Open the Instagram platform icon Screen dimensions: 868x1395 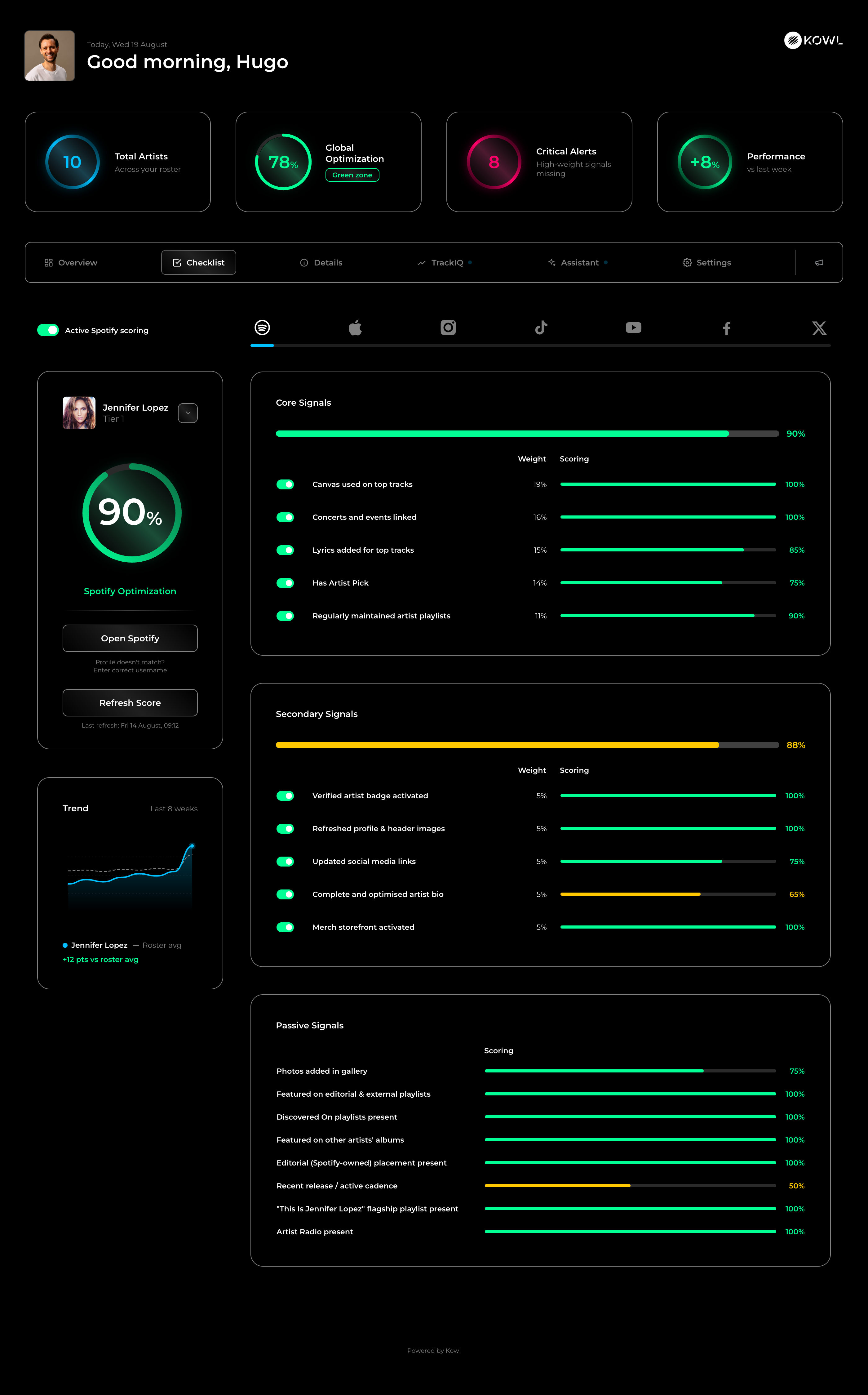tap(448, 328)
